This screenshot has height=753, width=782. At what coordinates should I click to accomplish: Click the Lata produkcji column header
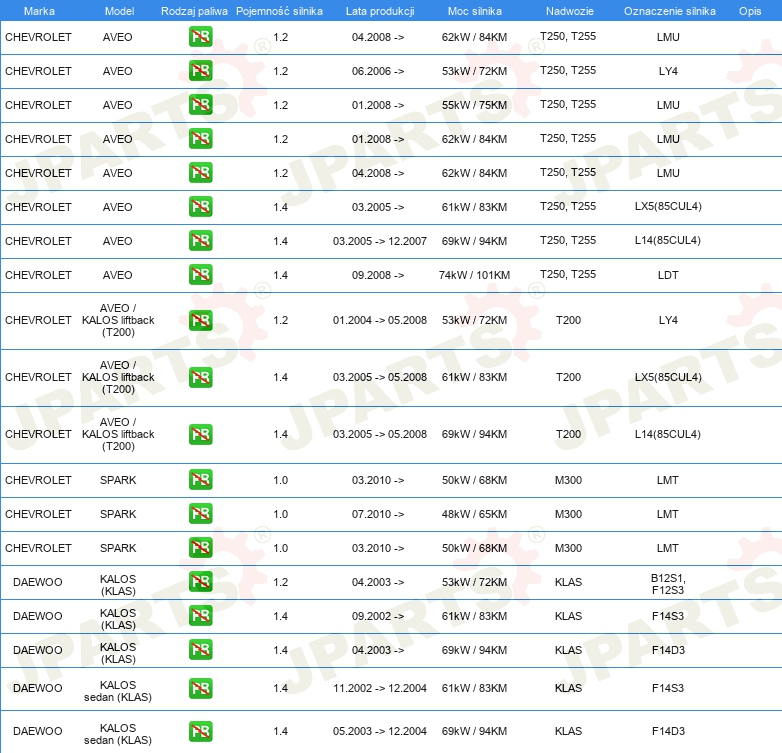pos(380,11)
